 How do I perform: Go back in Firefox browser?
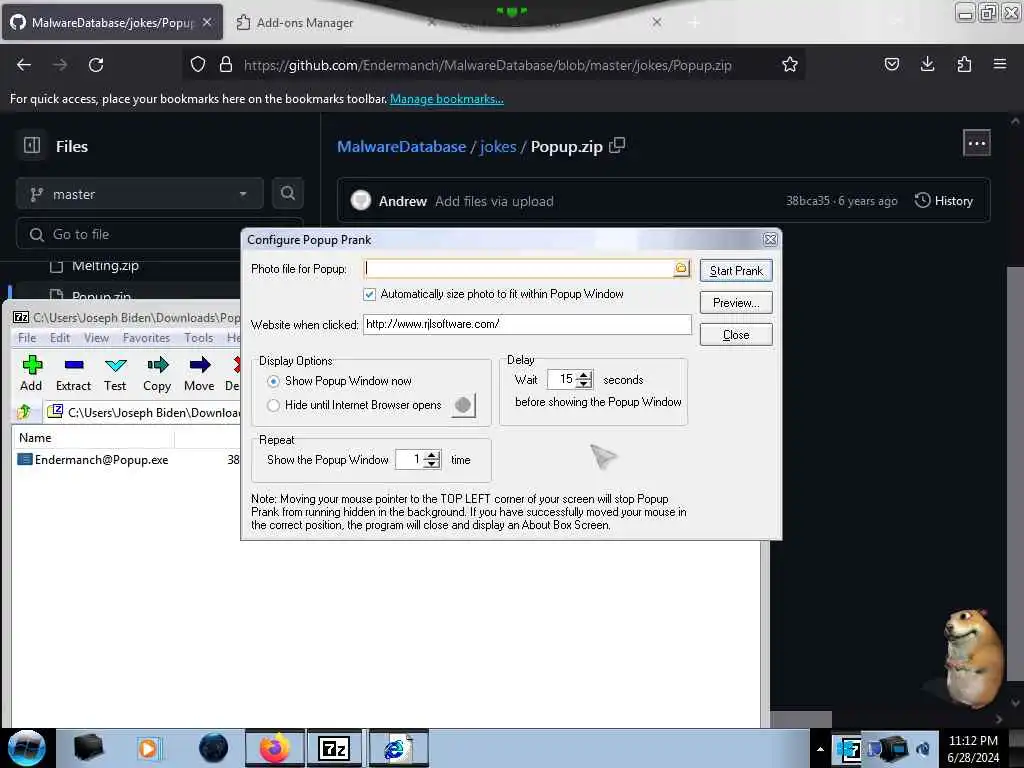click(x=24, y=65)
